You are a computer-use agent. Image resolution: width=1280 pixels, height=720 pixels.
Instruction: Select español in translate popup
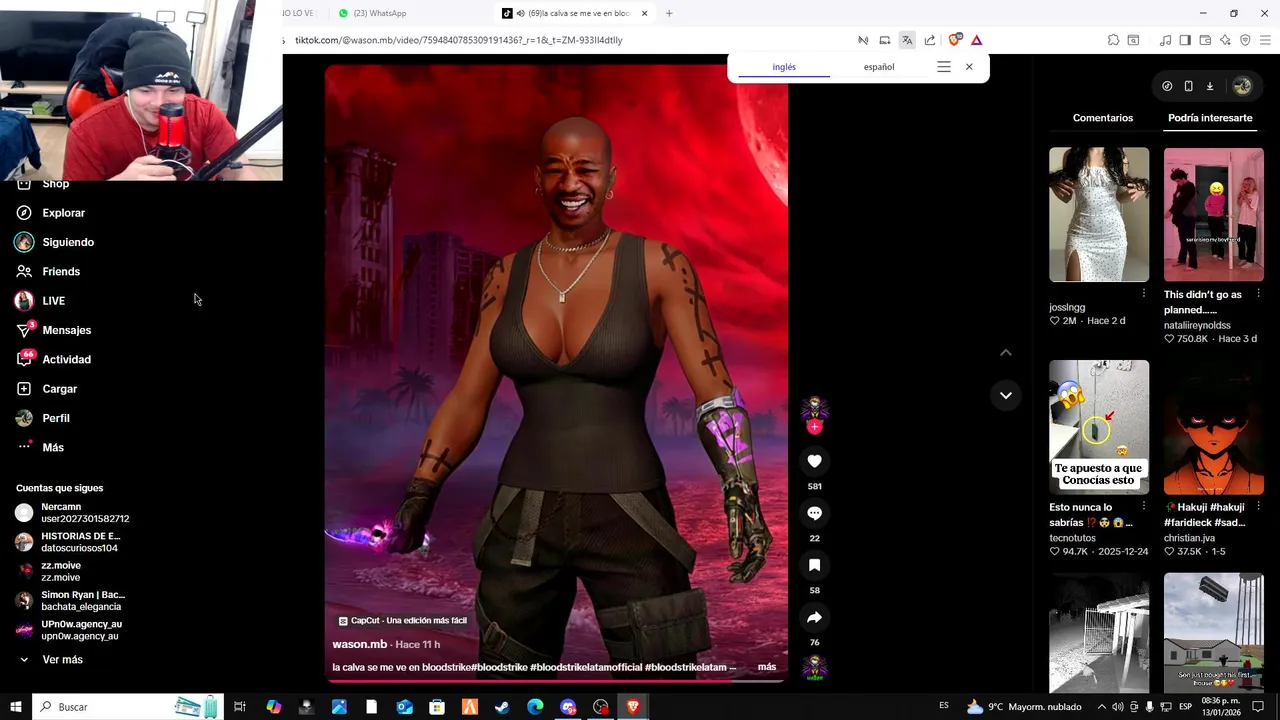tap(879, 67)
